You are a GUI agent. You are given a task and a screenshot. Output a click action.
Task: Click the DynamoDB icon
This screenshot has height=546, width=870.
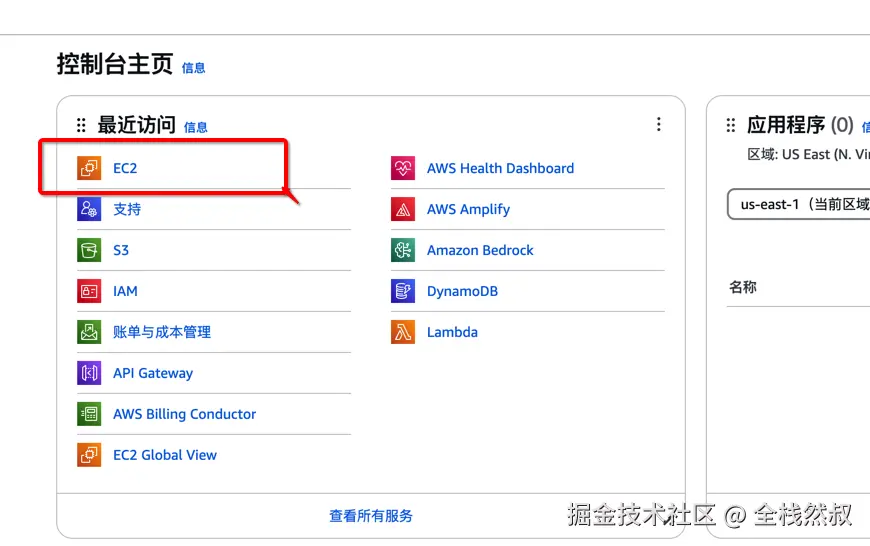pos(403,291)
